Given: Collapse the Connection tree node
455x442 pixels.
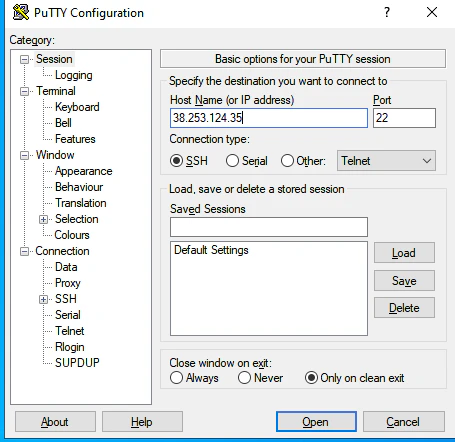Looking at the screenshot, I should pos(24,251).
